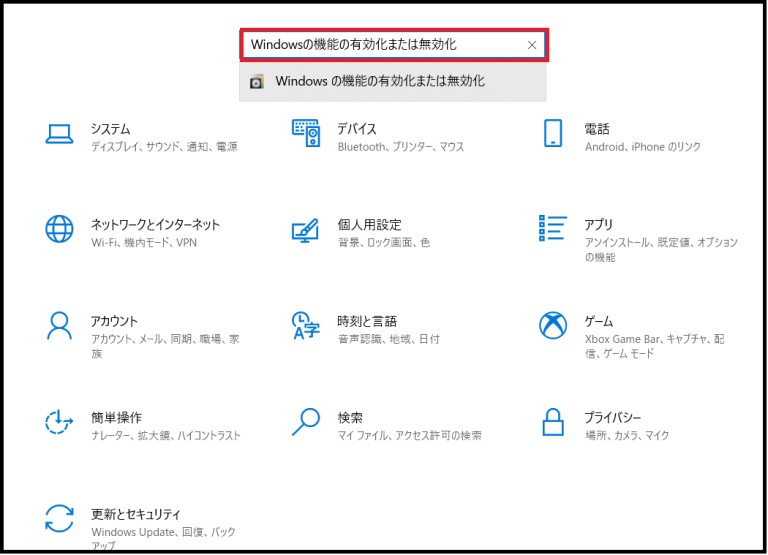768x555 pixels.
Task: Click the マイ ファイル、アクセス許可の検索 description
Action: click(x=409, y=435)
